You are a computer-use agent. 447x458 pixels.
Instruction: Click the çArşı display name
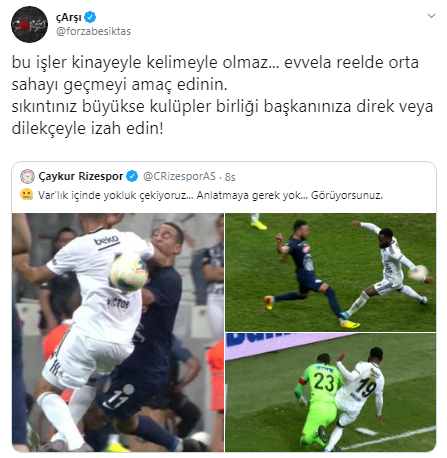69,17
